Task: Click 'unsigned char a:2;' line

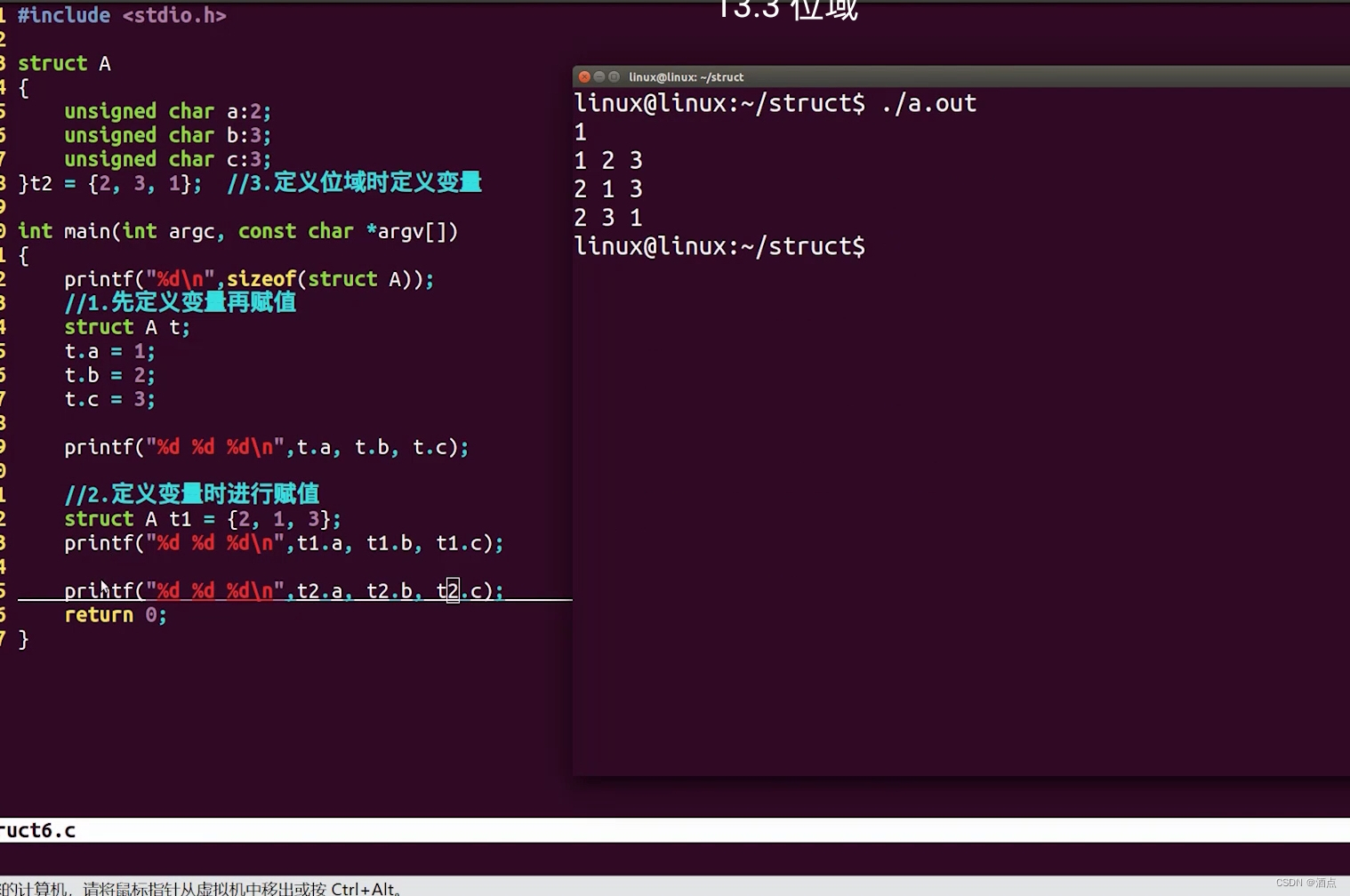Action: pos(167,111)
